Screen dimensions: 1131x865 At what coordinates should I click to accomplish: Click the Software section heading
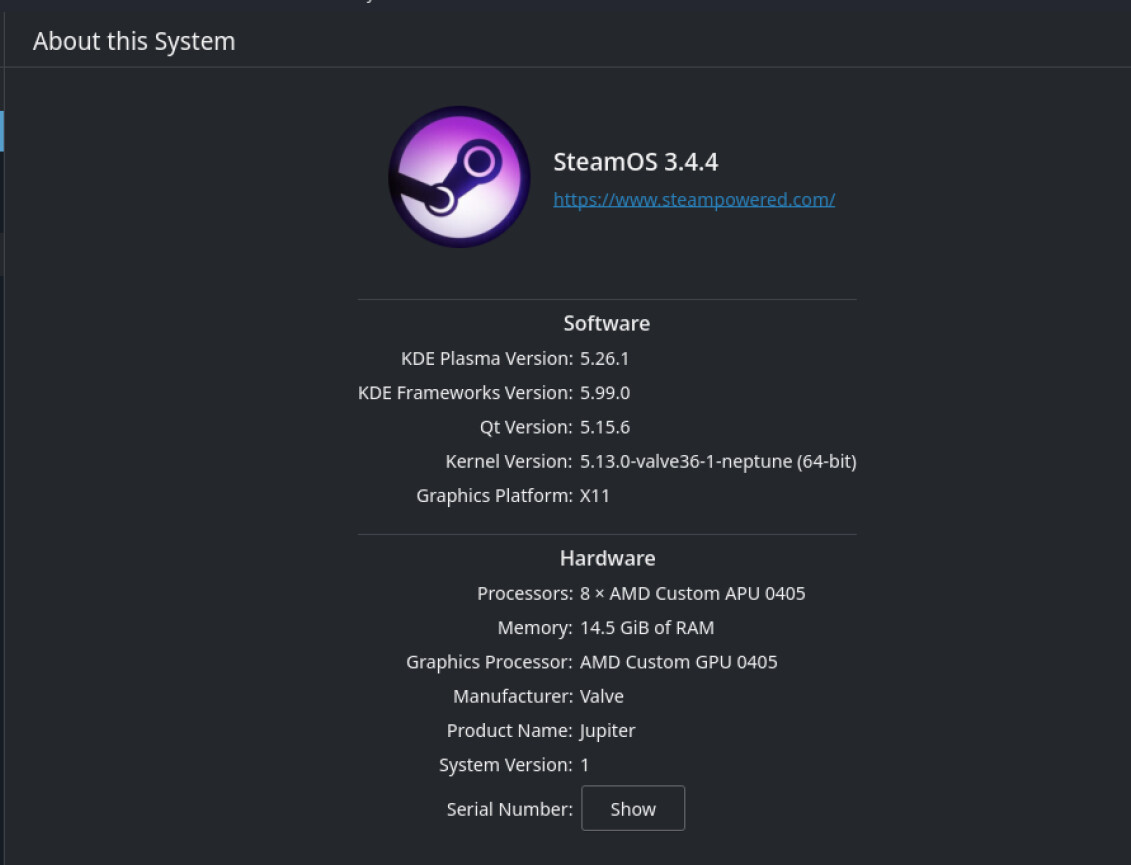pyautogui.click(x=607, y=323)
